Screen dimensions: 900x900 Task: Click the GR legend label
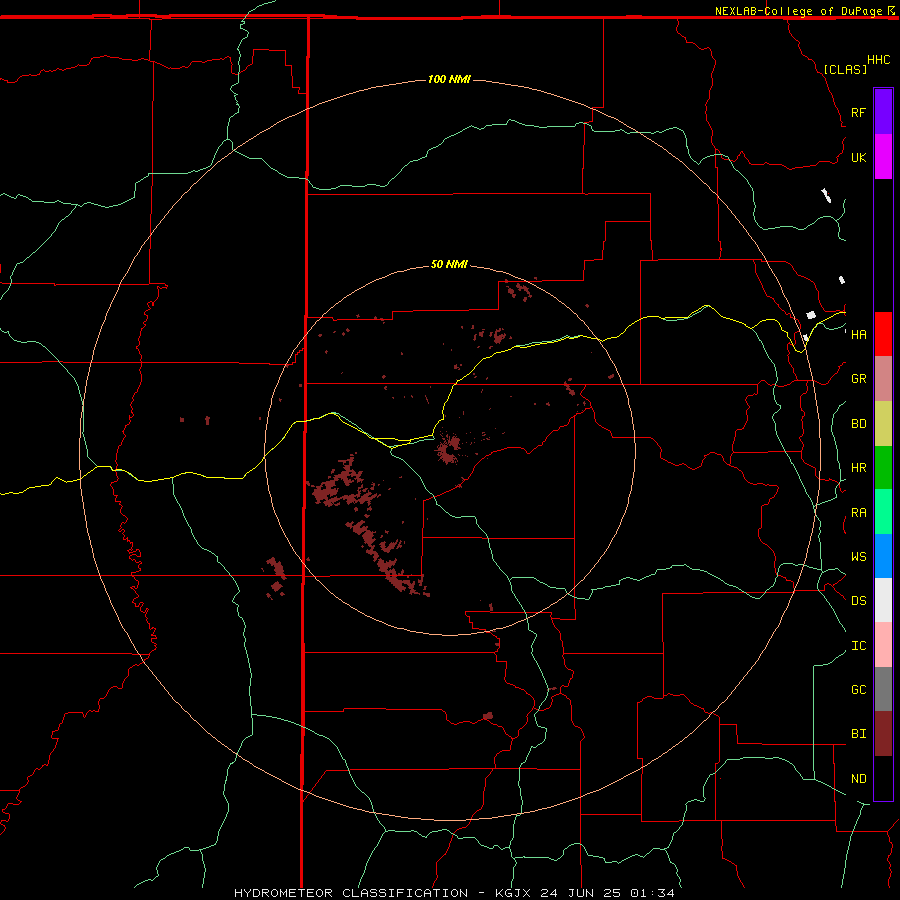[858, 379]
